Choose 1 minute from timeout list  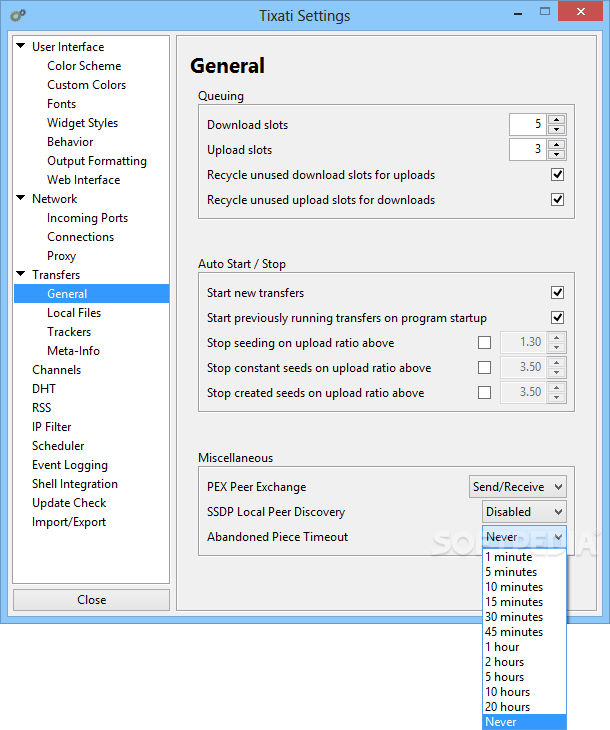coord(525,557)
